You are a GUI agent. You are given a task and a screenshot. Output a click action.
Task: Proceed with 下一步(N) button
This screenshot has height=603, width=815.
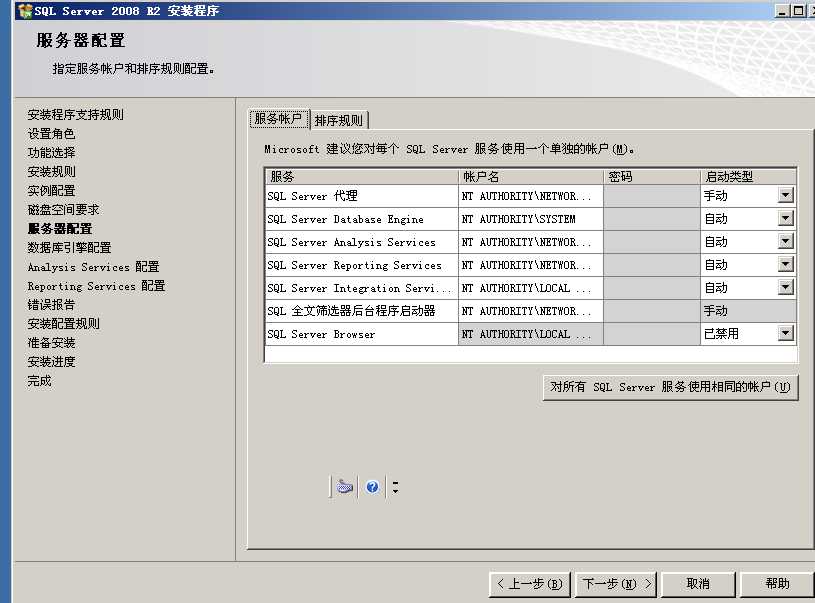pyautogui.click(x=616, y=584)
